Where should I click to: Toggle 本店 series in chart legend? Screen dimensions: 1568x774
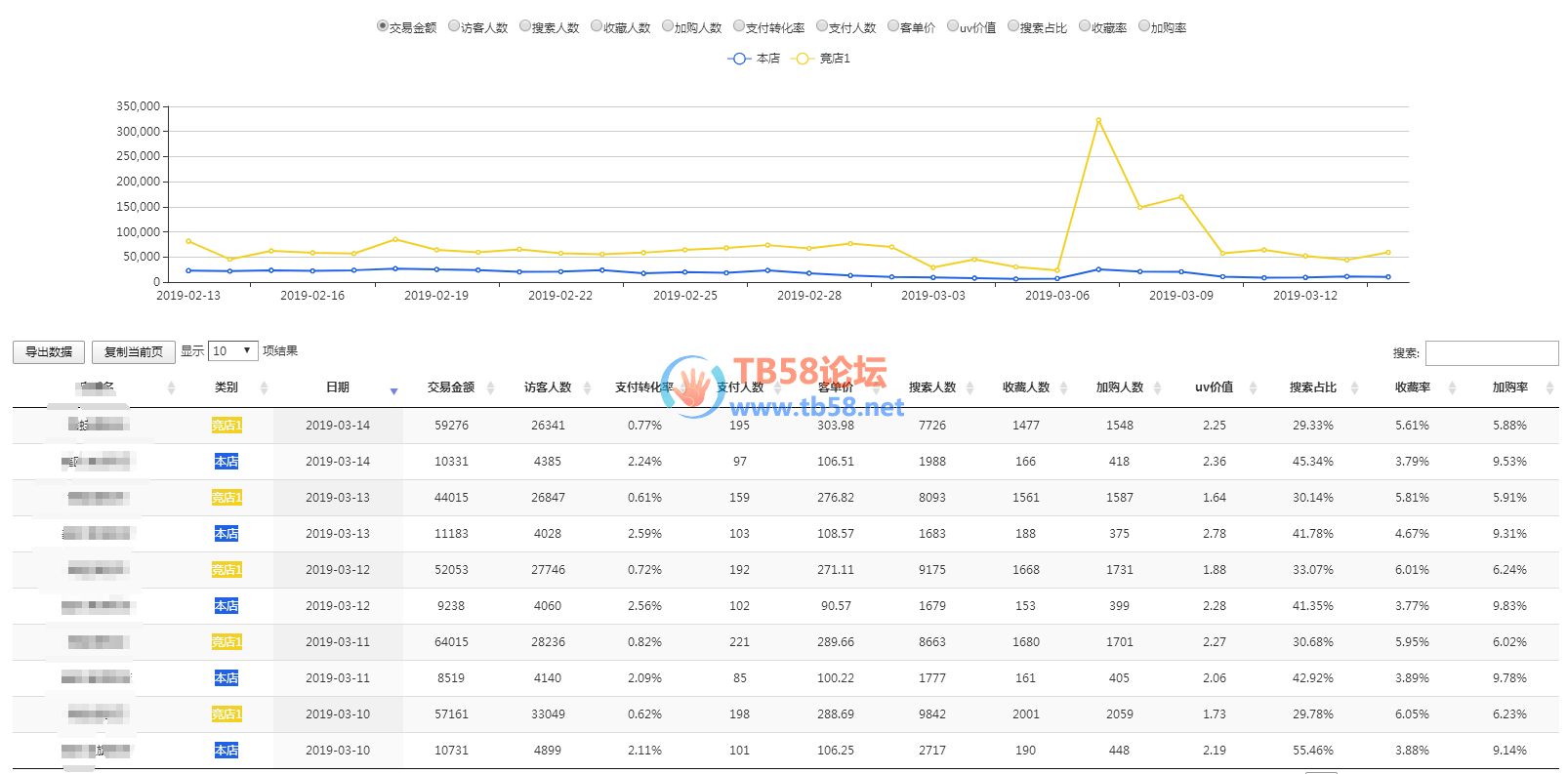click(754, 59)
